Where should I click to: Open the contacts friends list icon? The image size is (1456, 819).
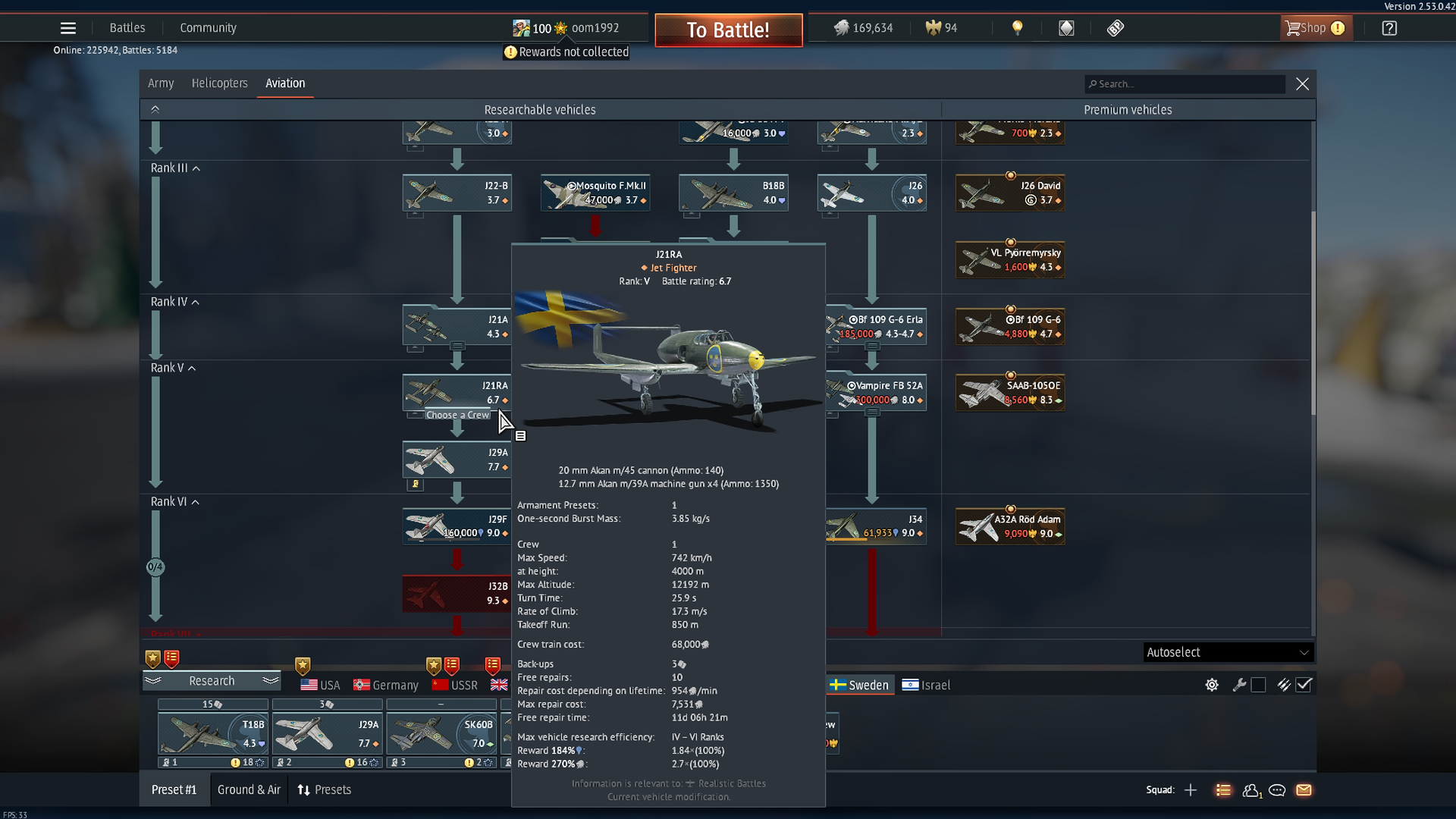(1251, 790)
